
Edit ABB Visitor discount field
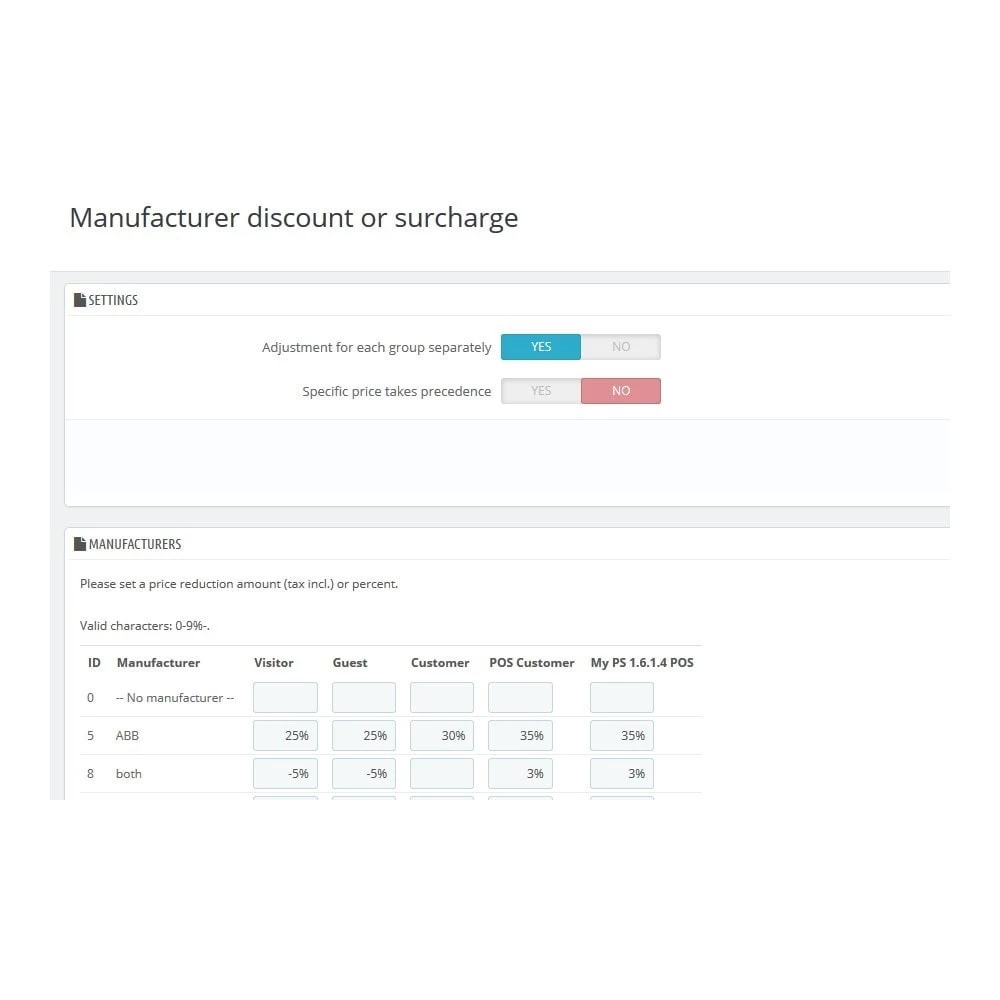(285, 736)
